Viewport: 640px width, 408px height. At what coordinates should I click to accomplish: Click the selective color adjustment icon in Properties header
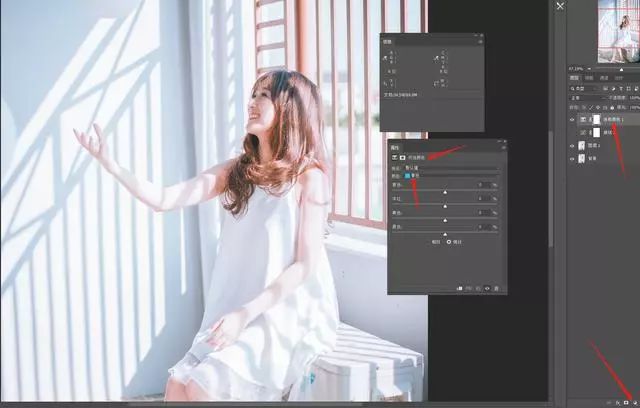point(395,157)
